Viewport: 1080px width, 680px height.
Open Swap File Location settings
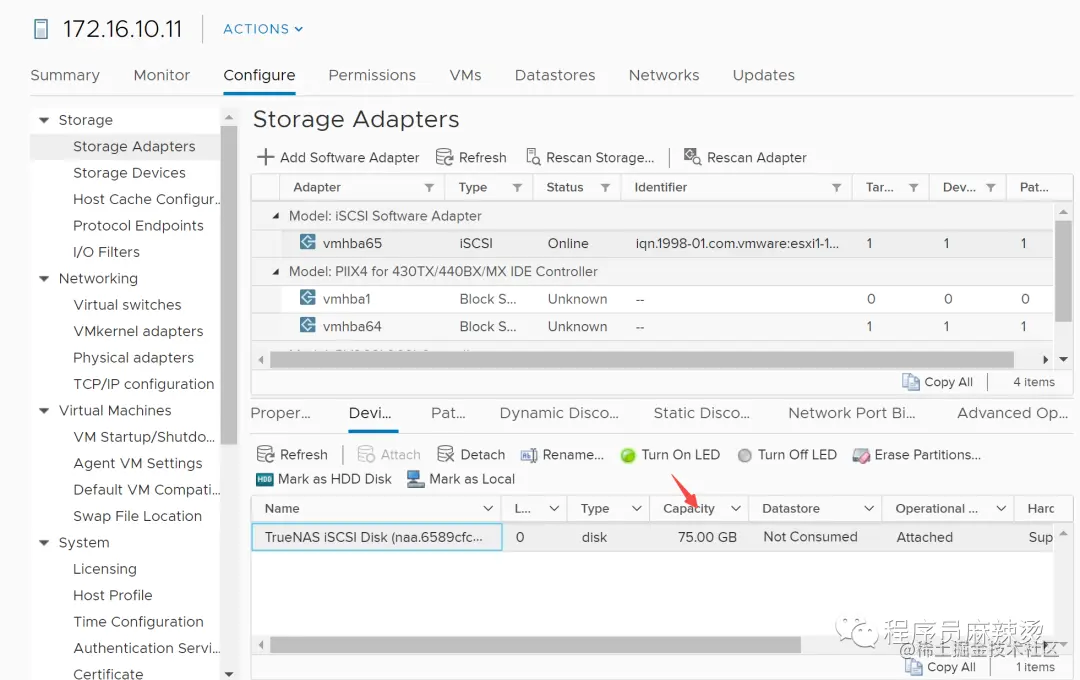tap(138, 516)
